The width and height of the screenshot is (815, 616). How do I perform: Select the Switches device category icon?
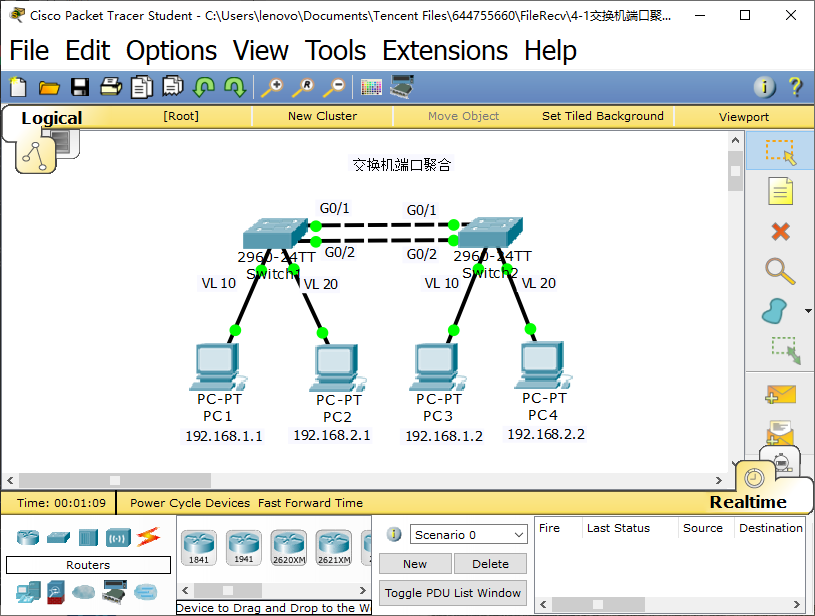tap(58, 538)
